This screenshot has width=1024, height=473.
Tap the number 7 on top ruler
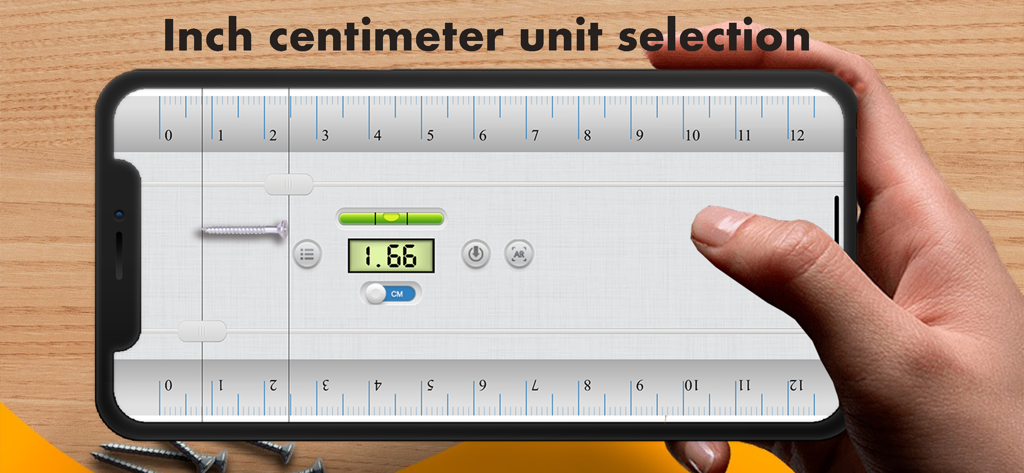click(x=535, y=137)
